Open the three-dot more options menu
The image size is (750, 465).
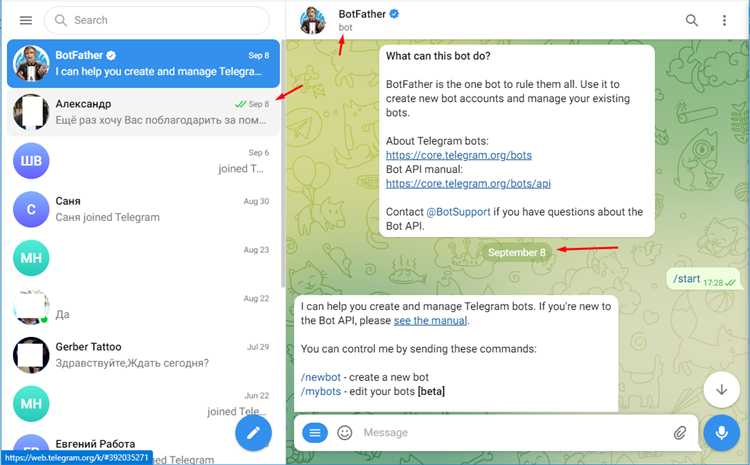[x=724, y=20]
